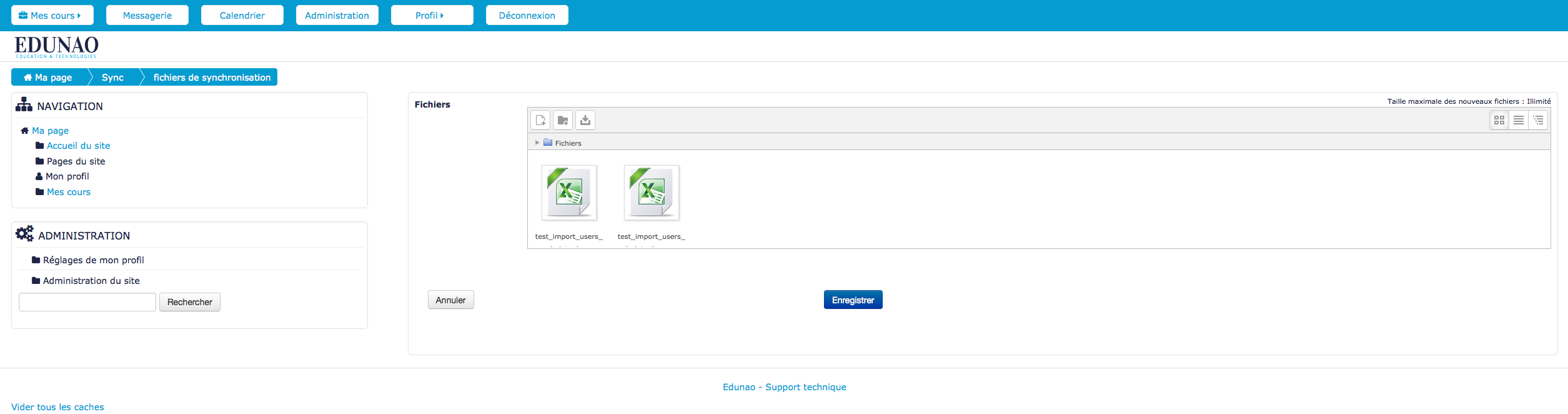Image resolution: width=1568 pixels, height=414 pixels.
Task: Switch file view to icons grid
Action: tap(1499, 120)
